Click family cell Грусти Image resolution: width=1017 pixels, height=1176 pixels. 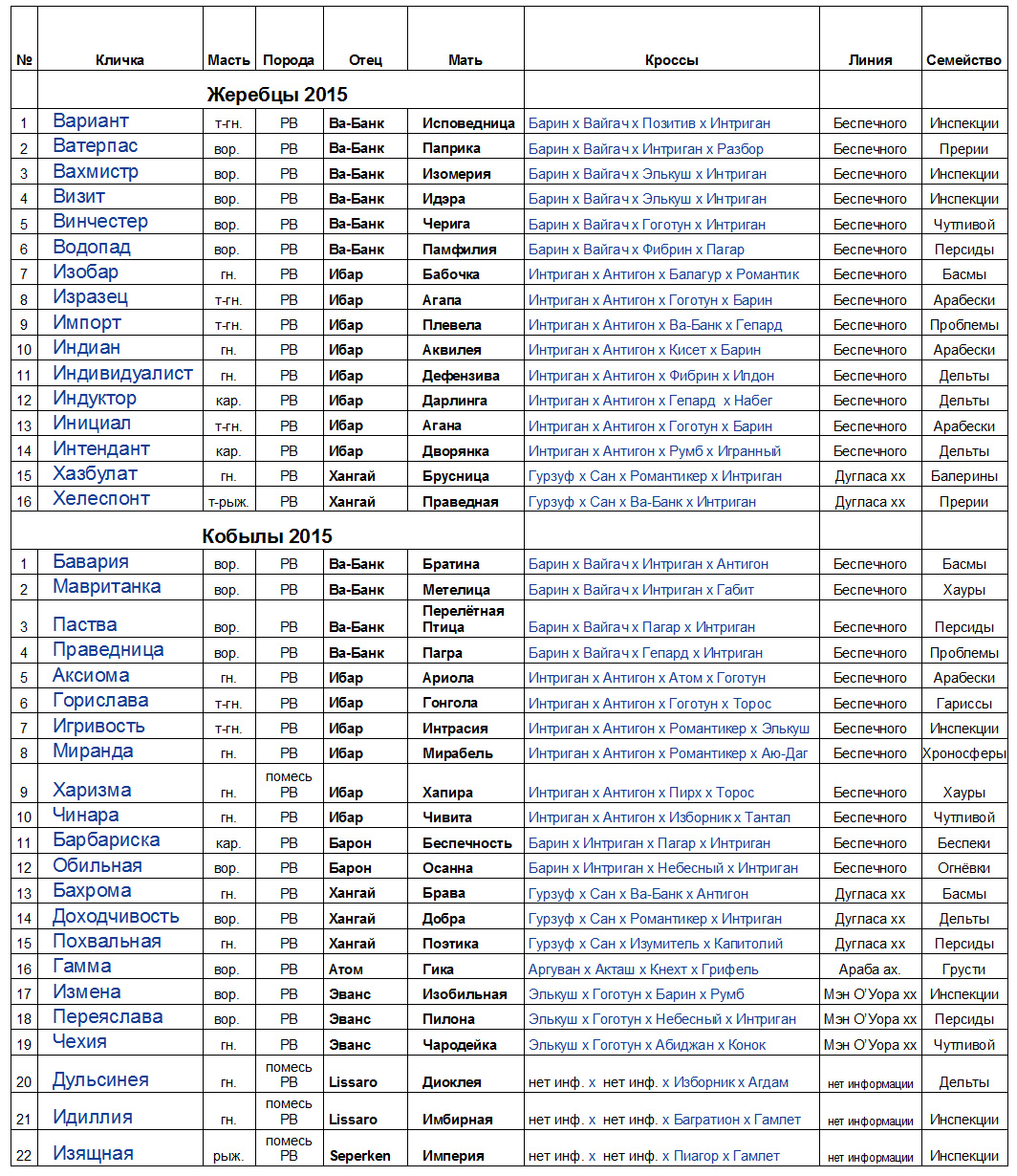pyautogui.click(x=963, y=969)
